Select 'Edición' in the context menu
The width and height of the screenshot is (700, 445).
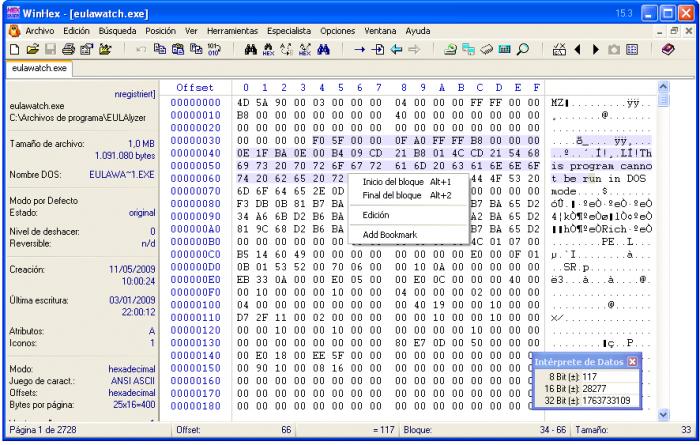tap(376, 214)
